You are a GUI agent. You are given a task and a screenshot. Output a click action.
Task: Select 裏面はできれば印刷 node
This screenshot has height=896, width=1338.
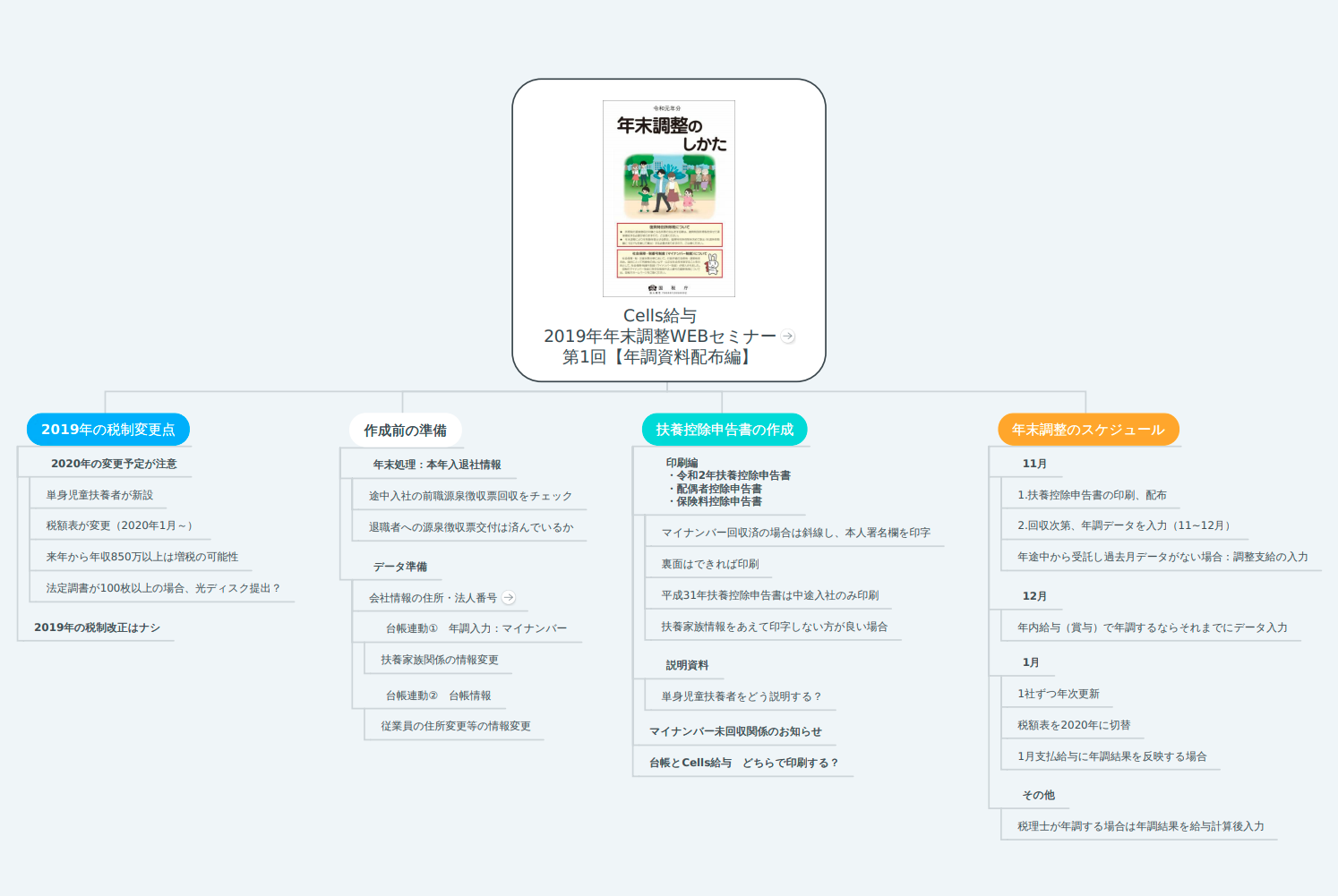(x=710, y=564)
